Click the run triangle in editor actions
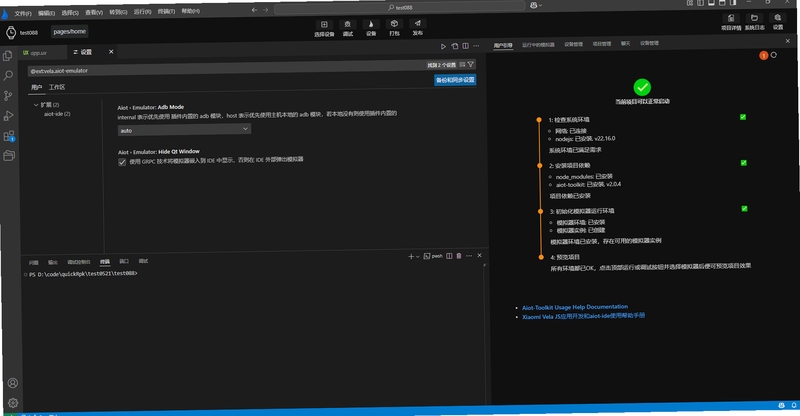This screenshot has width=800, height=416. 443,46
